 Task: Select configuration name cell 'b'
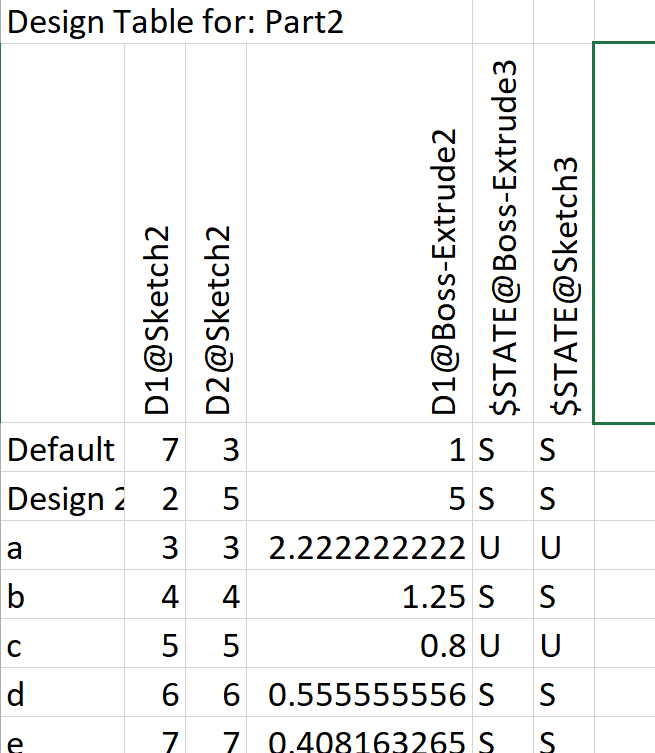(x=62, y=595)
